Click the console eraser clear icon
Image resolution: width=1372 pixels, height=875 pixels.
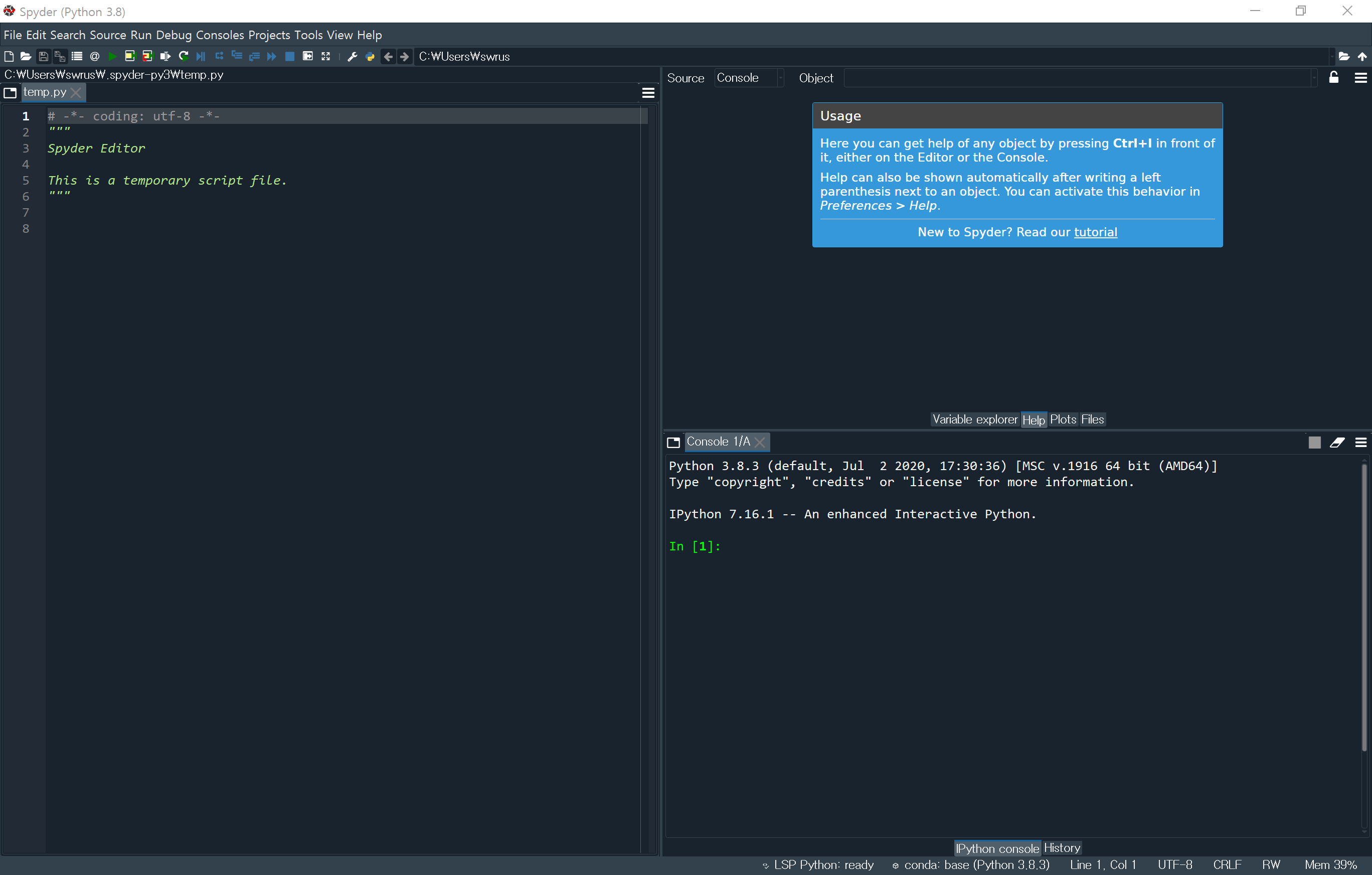(x=1337, y=443)
